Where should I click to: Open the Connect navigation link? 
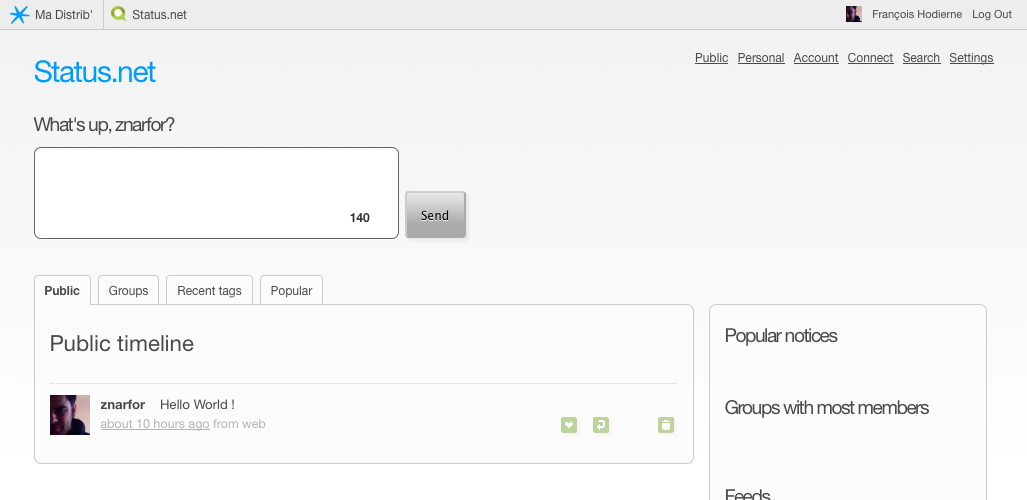[870, 58]
